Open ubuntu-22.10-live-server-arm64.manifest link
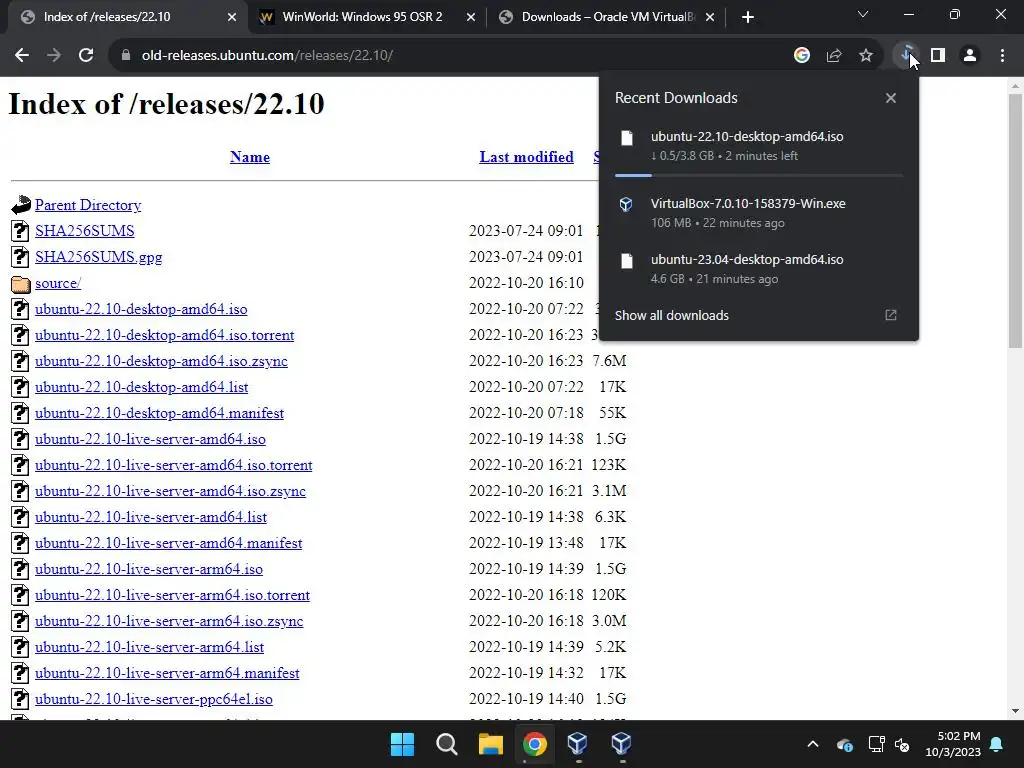The image size is (1024, 768). click(167, 673)
